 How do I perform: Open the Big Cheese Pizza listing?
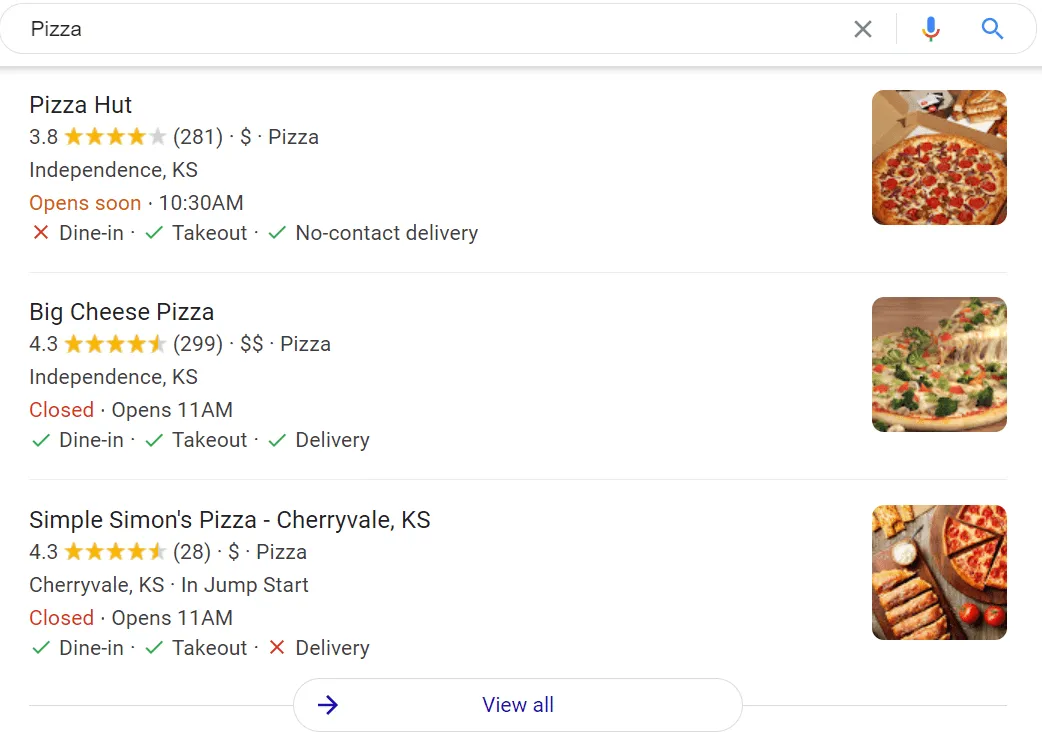pyautogui.click(x=121, y=312)
